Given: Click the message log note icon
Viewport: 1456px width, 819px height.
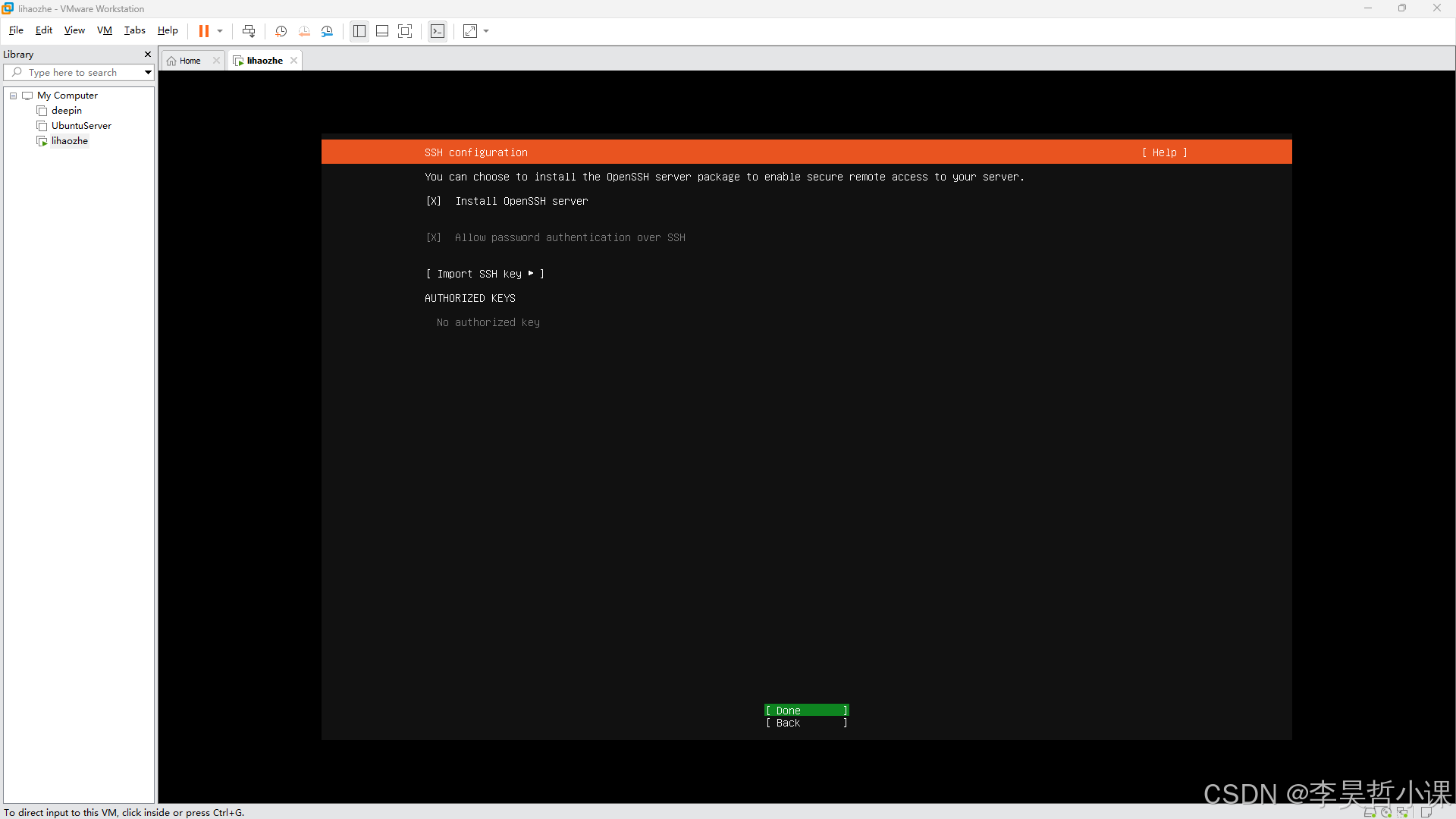Looking at the screenshot, I should (x=1426, y=812).
